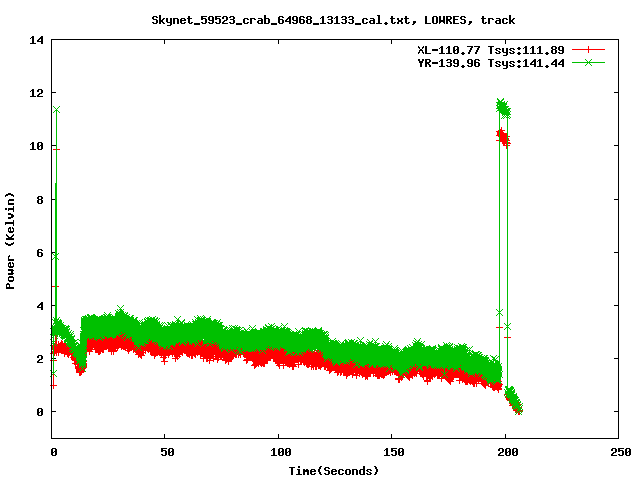The width and height of the screenshot is (640, 480).
Task: Click the Power (Kelvin) y-axis label
Action: tap(11, 240)
